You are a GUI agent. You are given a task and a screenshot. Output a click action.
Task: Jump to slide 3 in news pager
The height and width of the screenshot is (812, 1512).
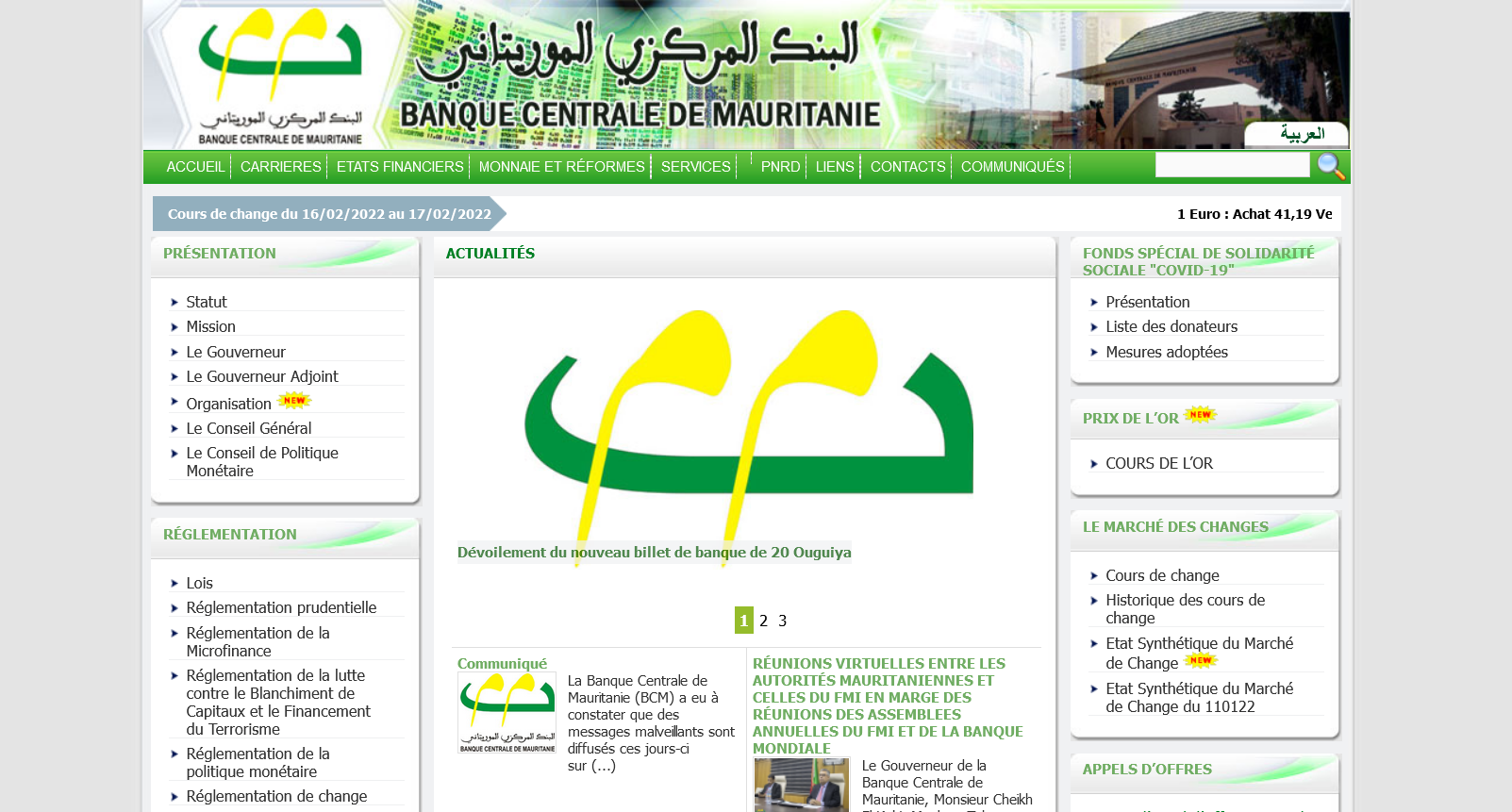pos(782,621)
